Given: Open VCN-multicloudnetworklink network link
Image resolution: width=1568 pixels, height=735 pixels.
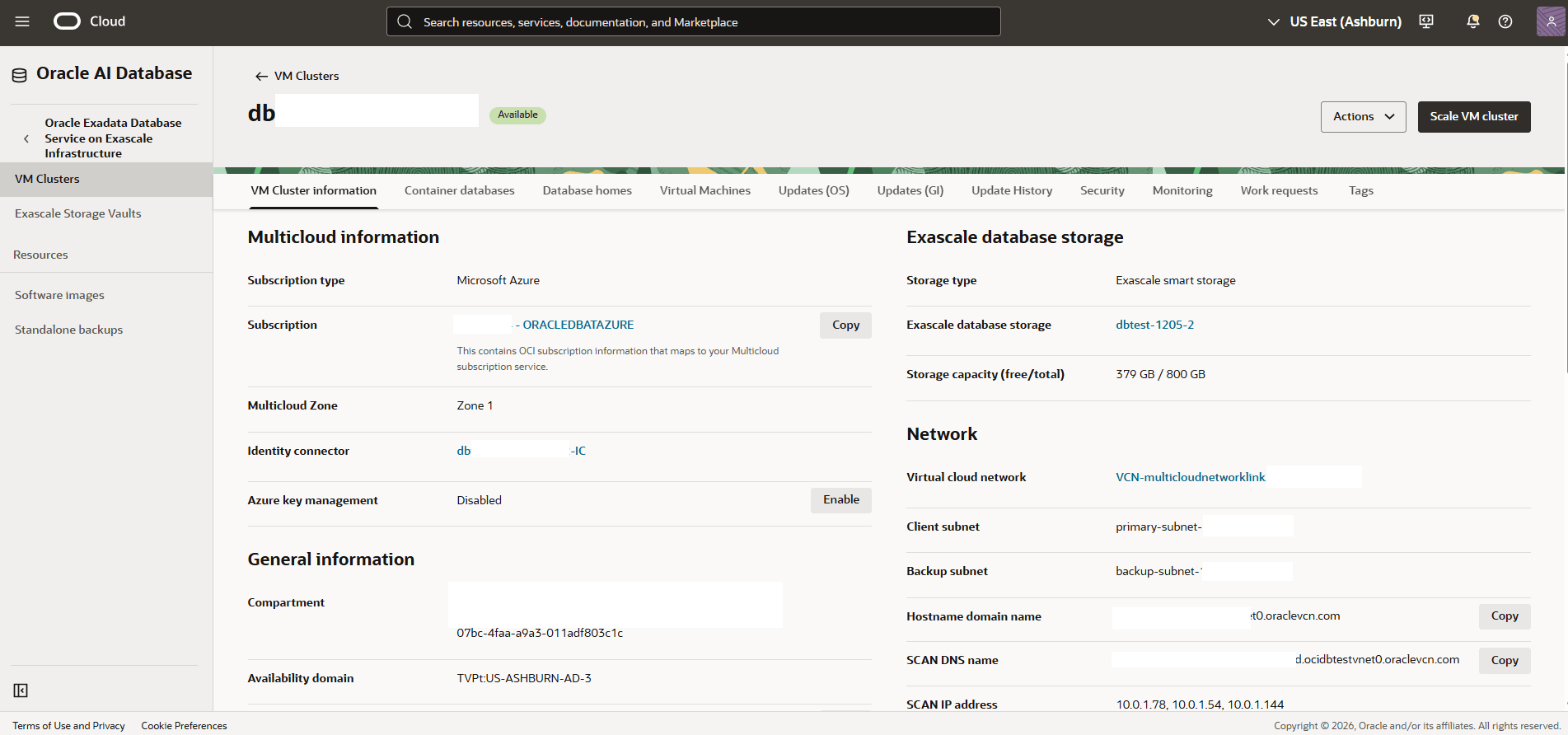Looking at the screenshot, I should (1190, 477).
